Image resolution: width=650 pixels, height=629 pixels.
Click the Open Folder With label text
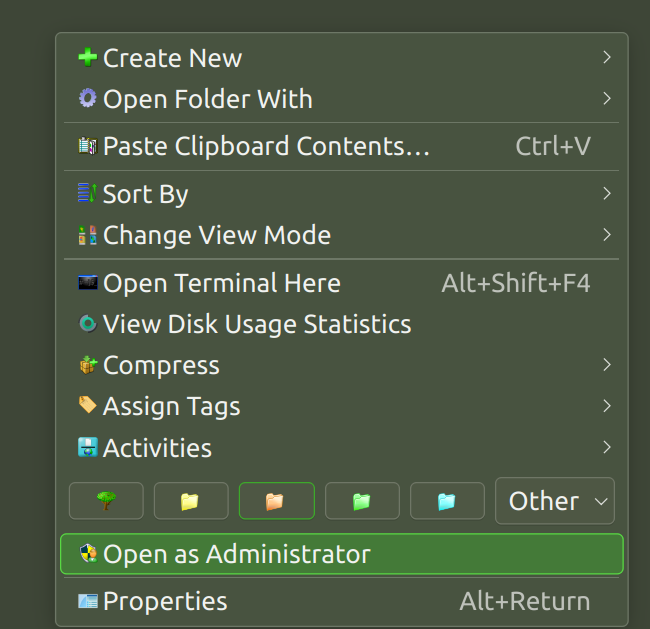tap(208, 100)
